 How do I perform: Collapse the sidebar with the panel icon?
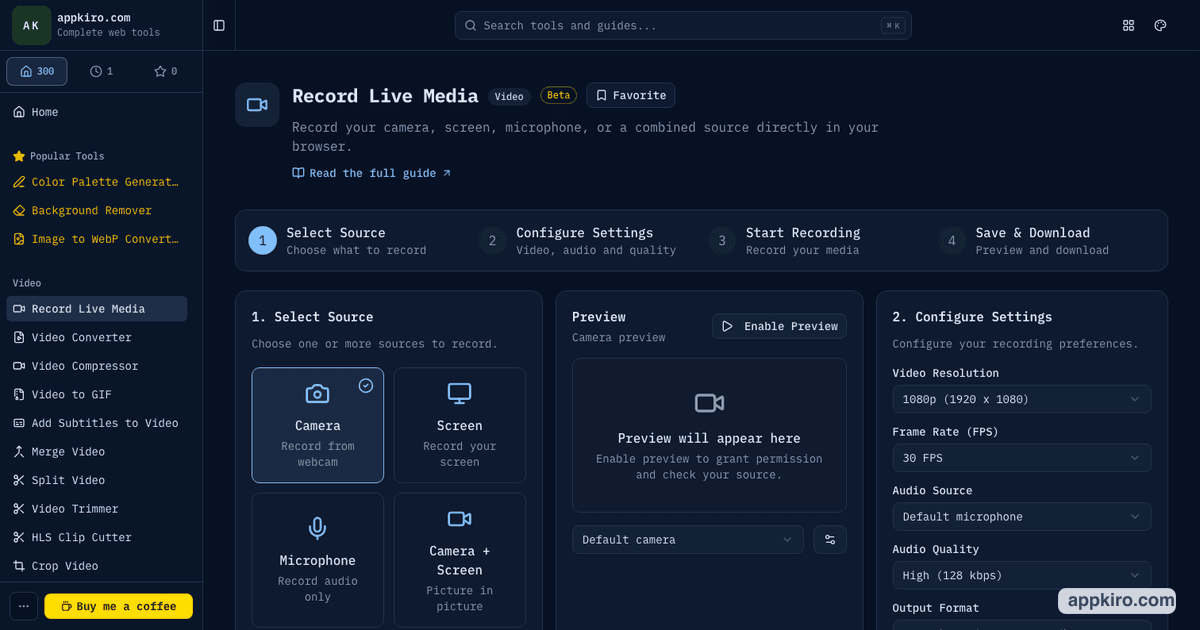coord(219,25)
